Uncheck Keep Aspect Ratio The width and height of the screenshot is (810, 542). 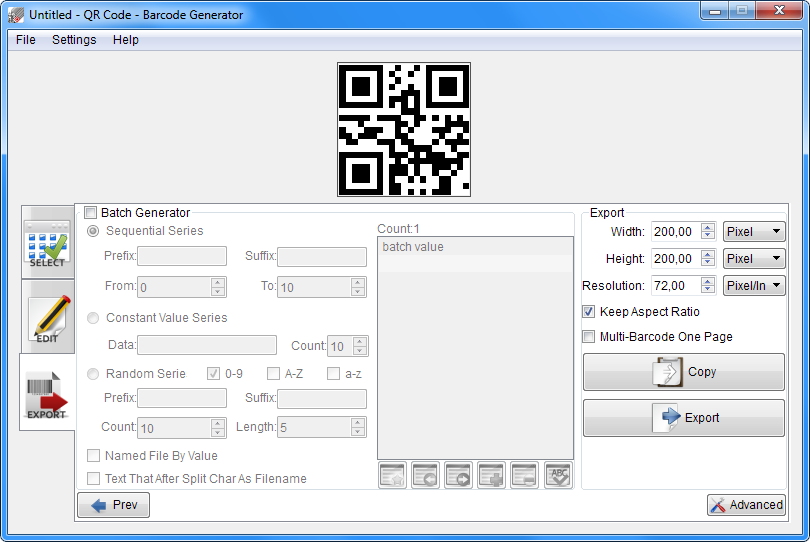click(x=588, y=312)
